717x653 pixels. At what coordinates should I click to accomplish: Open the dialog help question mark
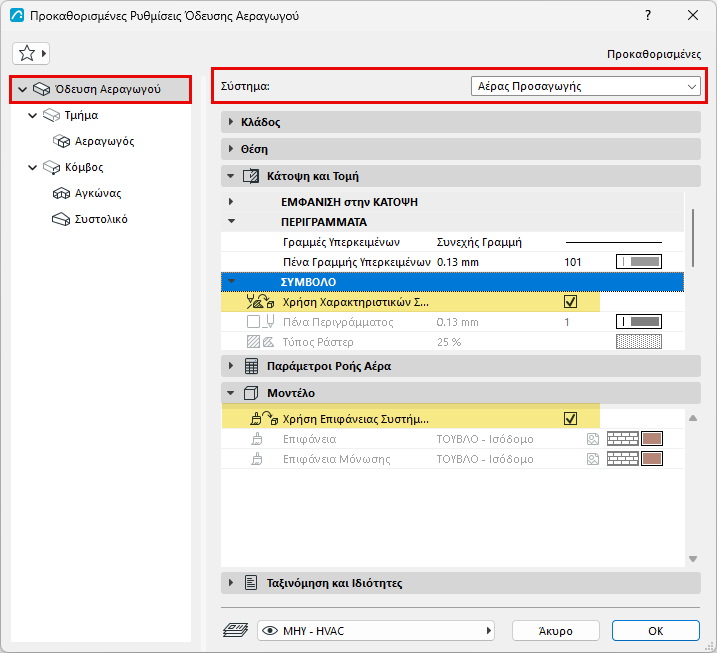(648, 16)
